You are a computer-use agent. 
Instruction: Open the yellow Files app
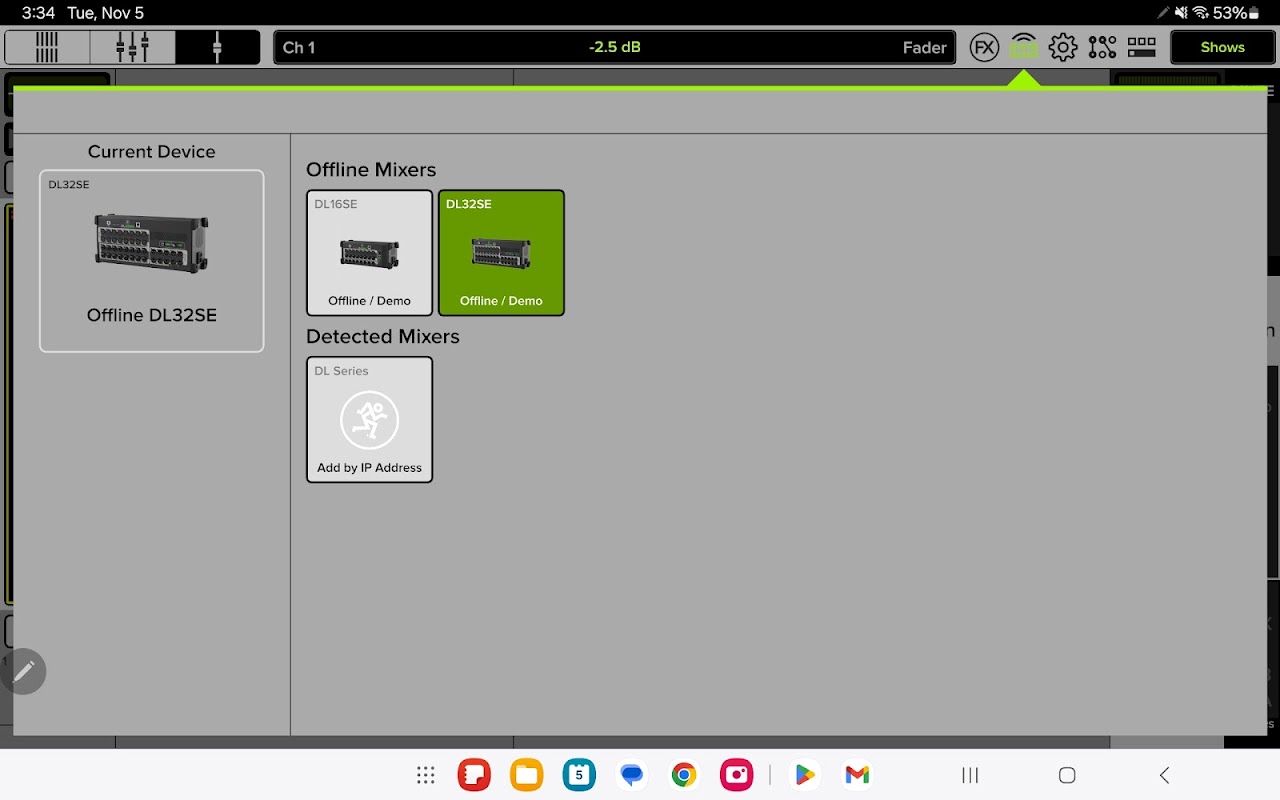click(x=526, y=775)
